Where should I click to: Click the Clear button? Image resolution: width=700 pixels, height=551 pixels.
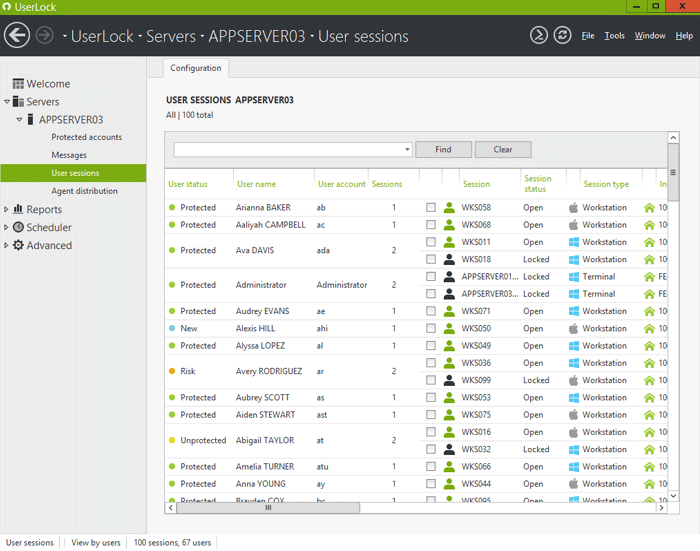503,150
